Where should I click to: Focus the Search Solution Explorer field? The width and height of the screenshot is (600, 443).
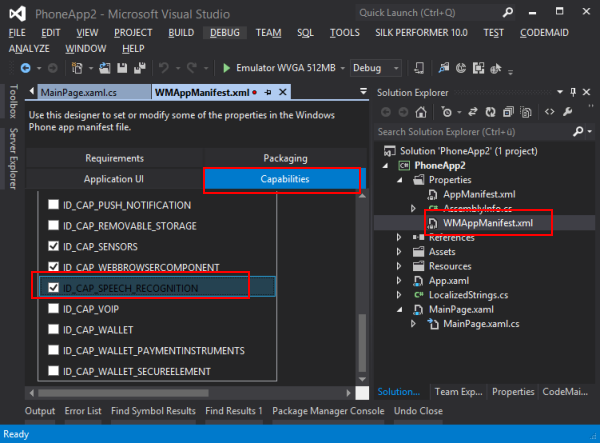pos(474,132)
